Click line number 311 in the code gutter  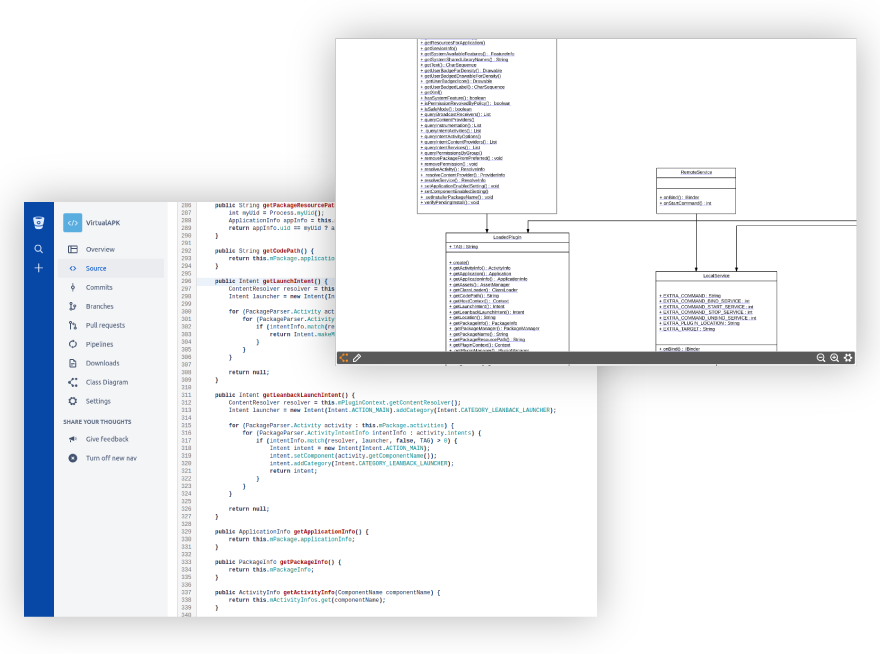click(186, 395)
